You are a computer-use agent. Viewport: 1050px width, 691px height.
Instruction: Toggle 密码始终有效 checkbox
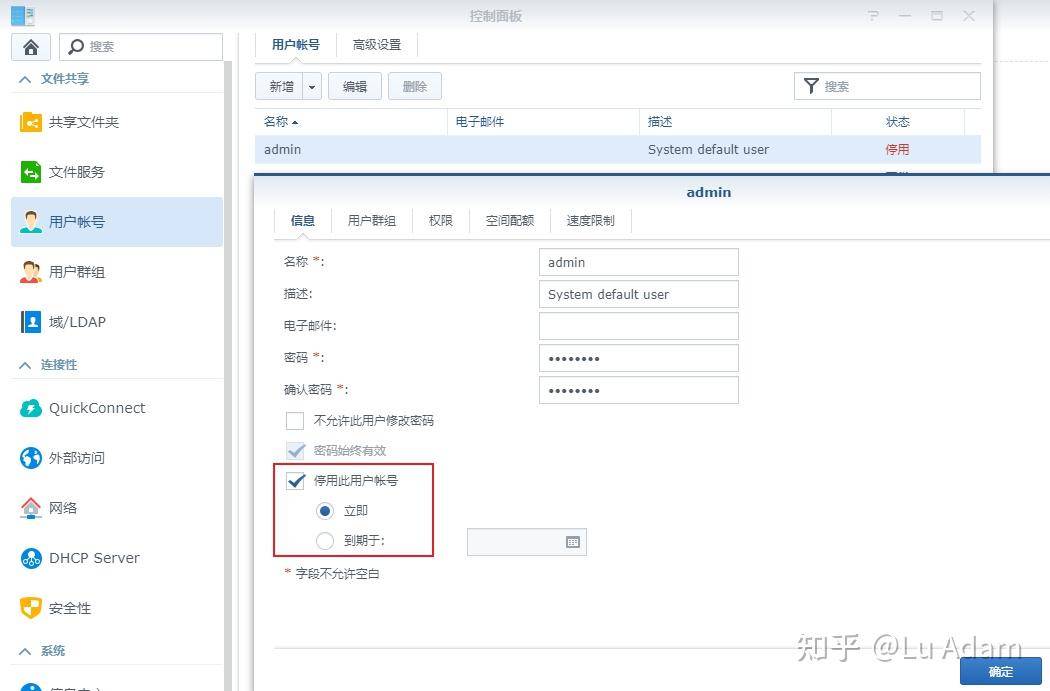tap(295, 451)
